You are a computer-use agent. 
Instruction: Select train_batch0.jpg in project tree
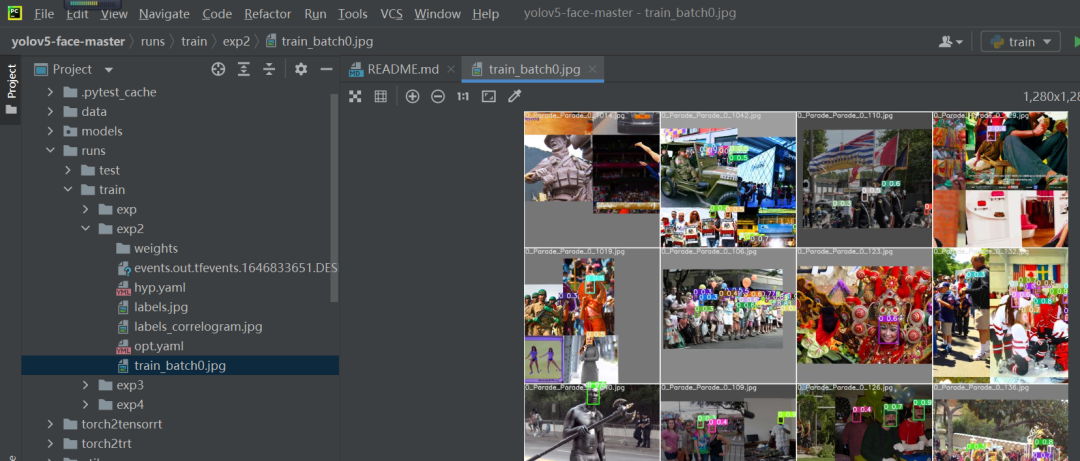(x=180, y=365)
